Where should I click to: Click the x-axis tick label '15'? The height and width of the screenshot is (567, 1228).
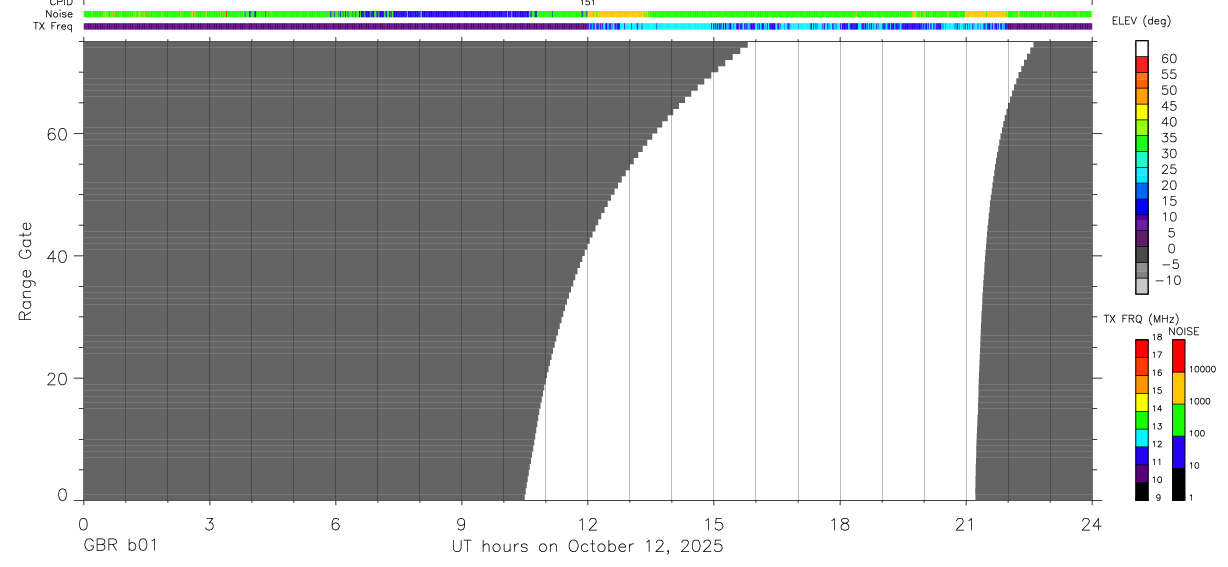coord(714,524)
